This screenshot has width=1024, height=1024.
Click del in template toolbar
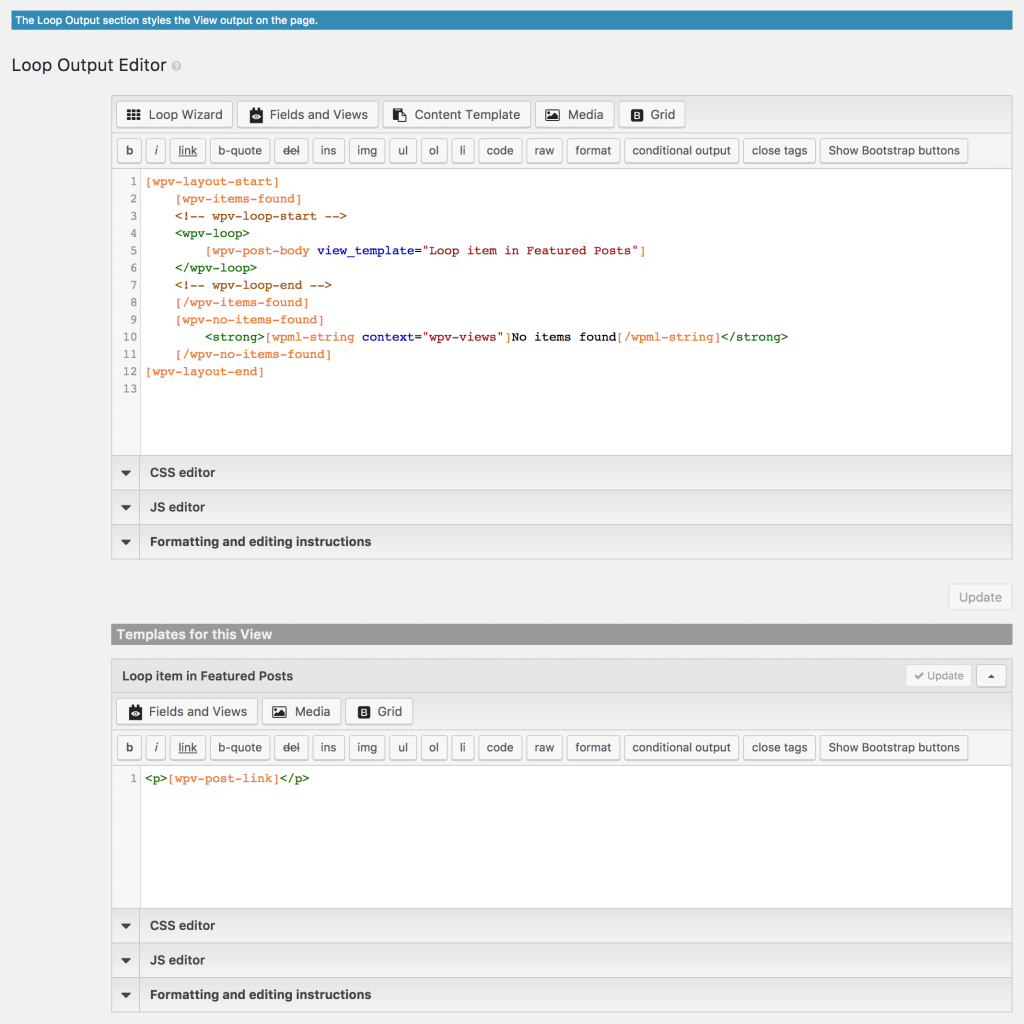click(x=291, y=748)
